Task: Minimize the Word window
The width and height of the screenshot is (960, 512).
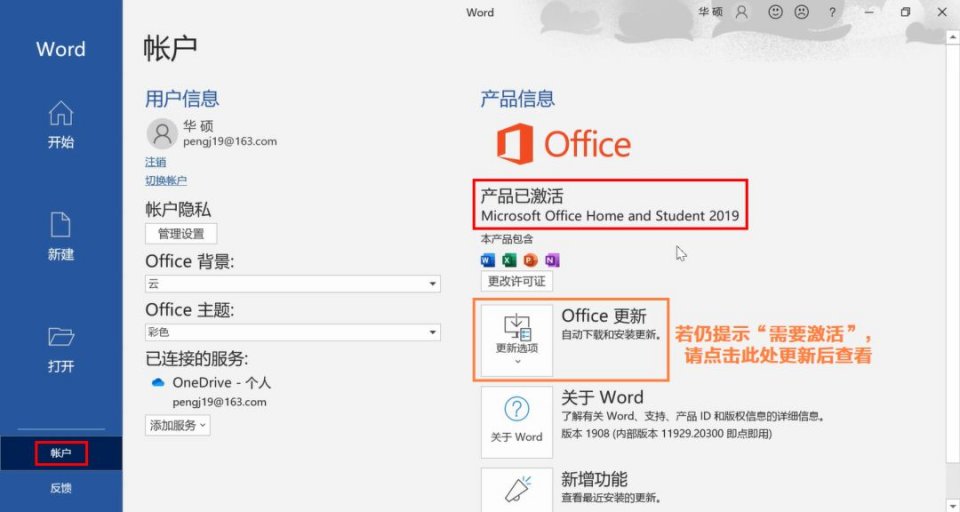Action: 869,12
